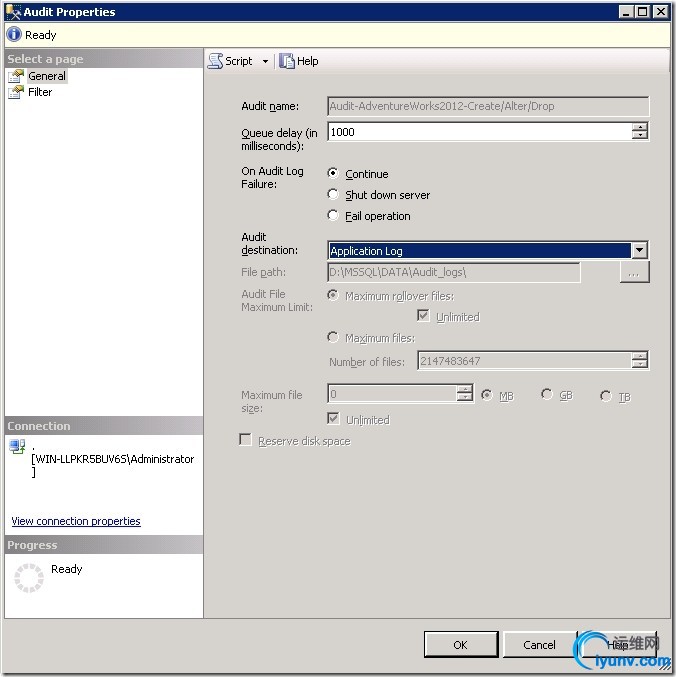Select the GB size unit
The height and width of the screenshot is (677, 676).
click(546, 394)
